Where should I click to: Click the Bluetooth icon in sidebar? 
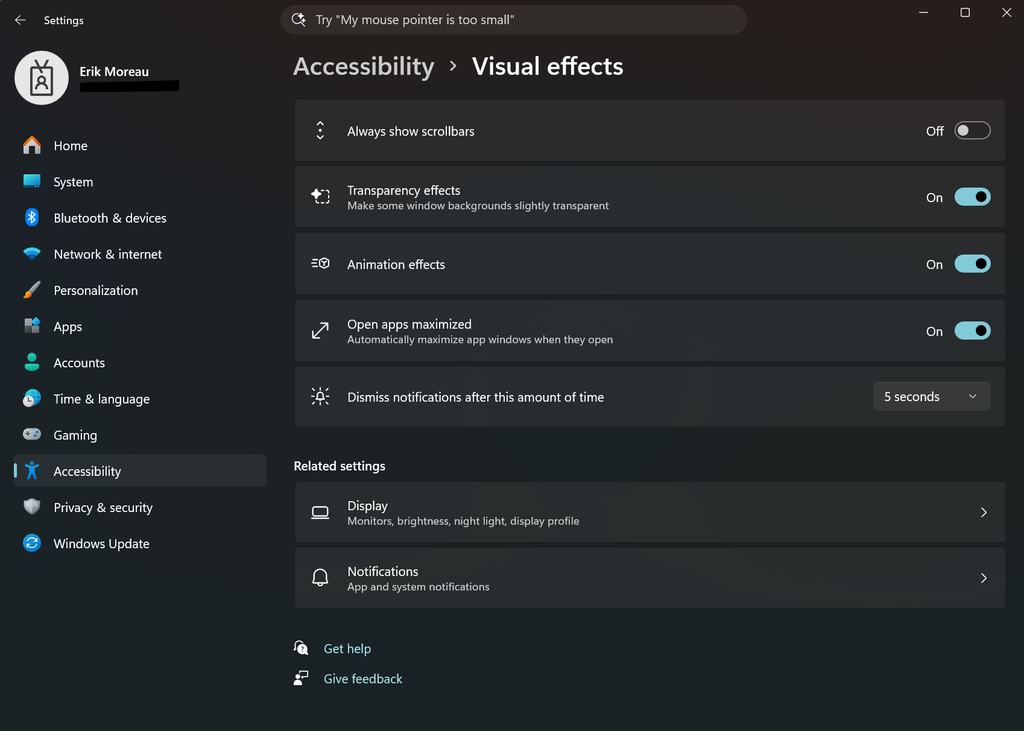tap(31, 218)
